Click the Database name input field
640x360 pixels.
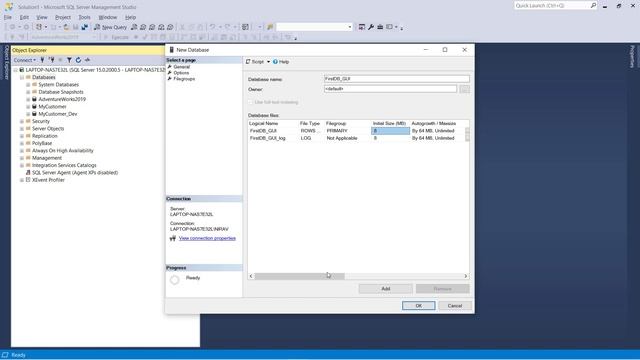pyautogui.click(x=397, y=79)
